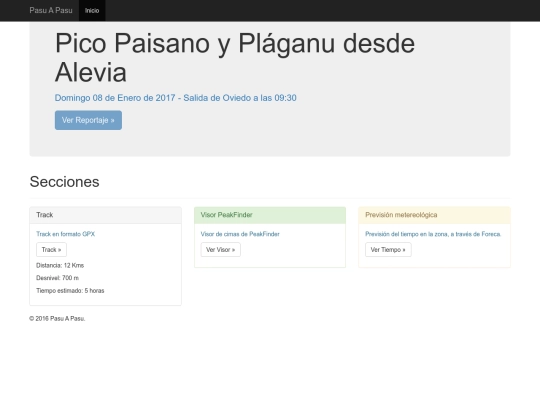Click the Secciones heading

tap(64, 181)
